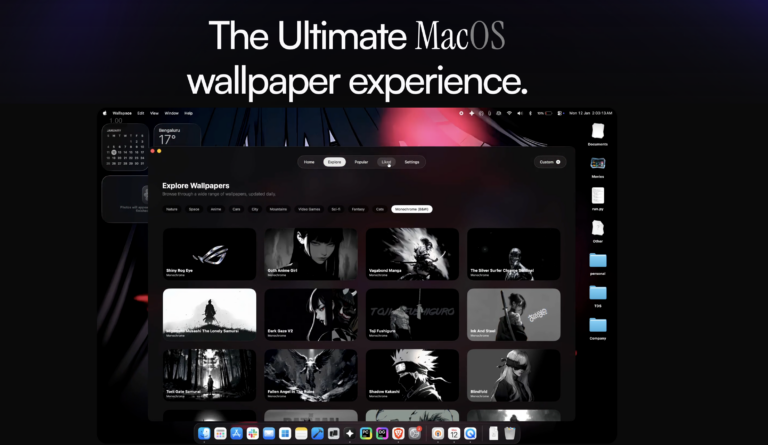Viewport: 768px width, 445px height.
Task: Click the volume icon in menu bar
Action: pos(520,113)
